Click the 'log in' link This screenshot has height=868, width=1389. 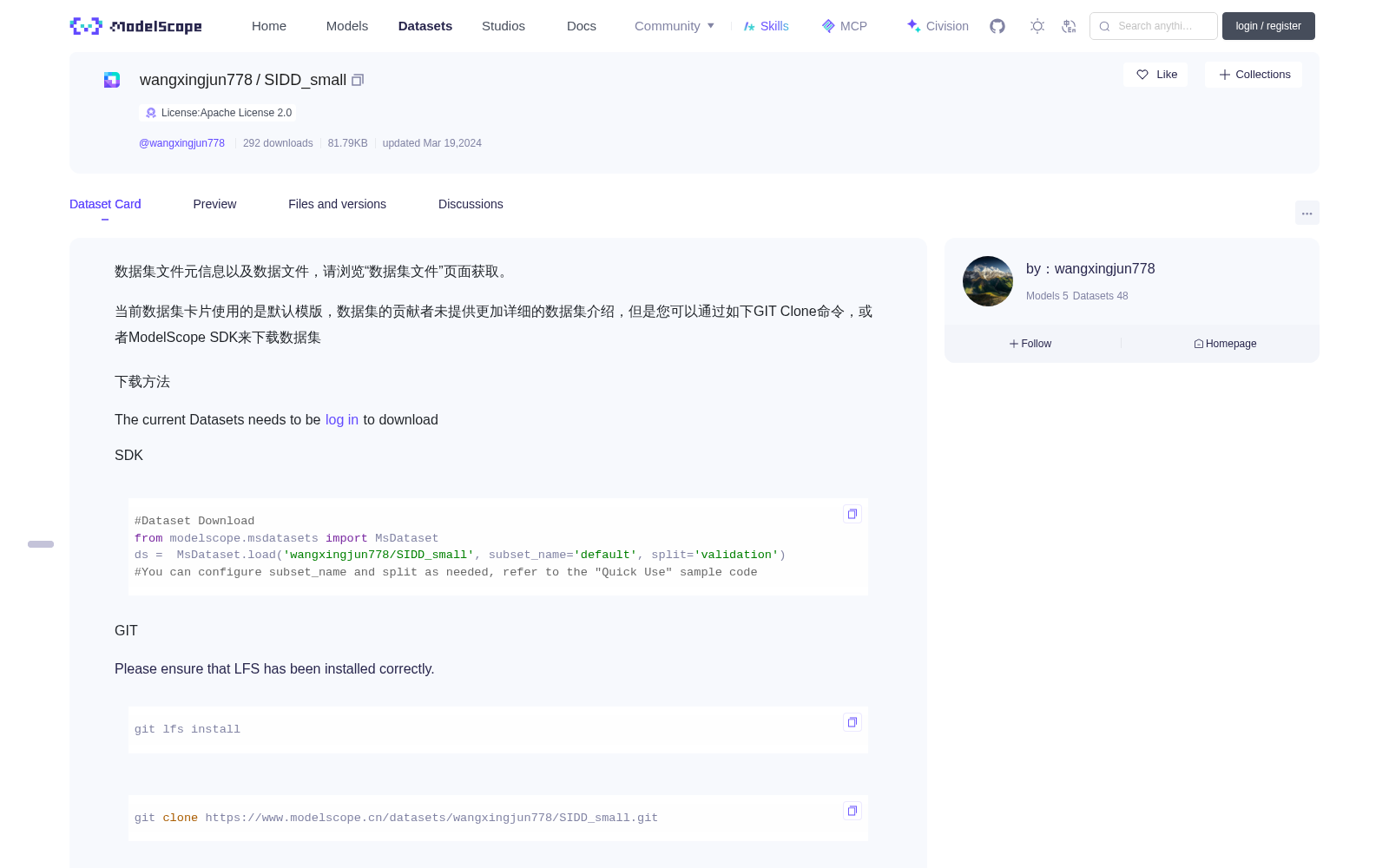pyautogui.click(x=342, y=419)
